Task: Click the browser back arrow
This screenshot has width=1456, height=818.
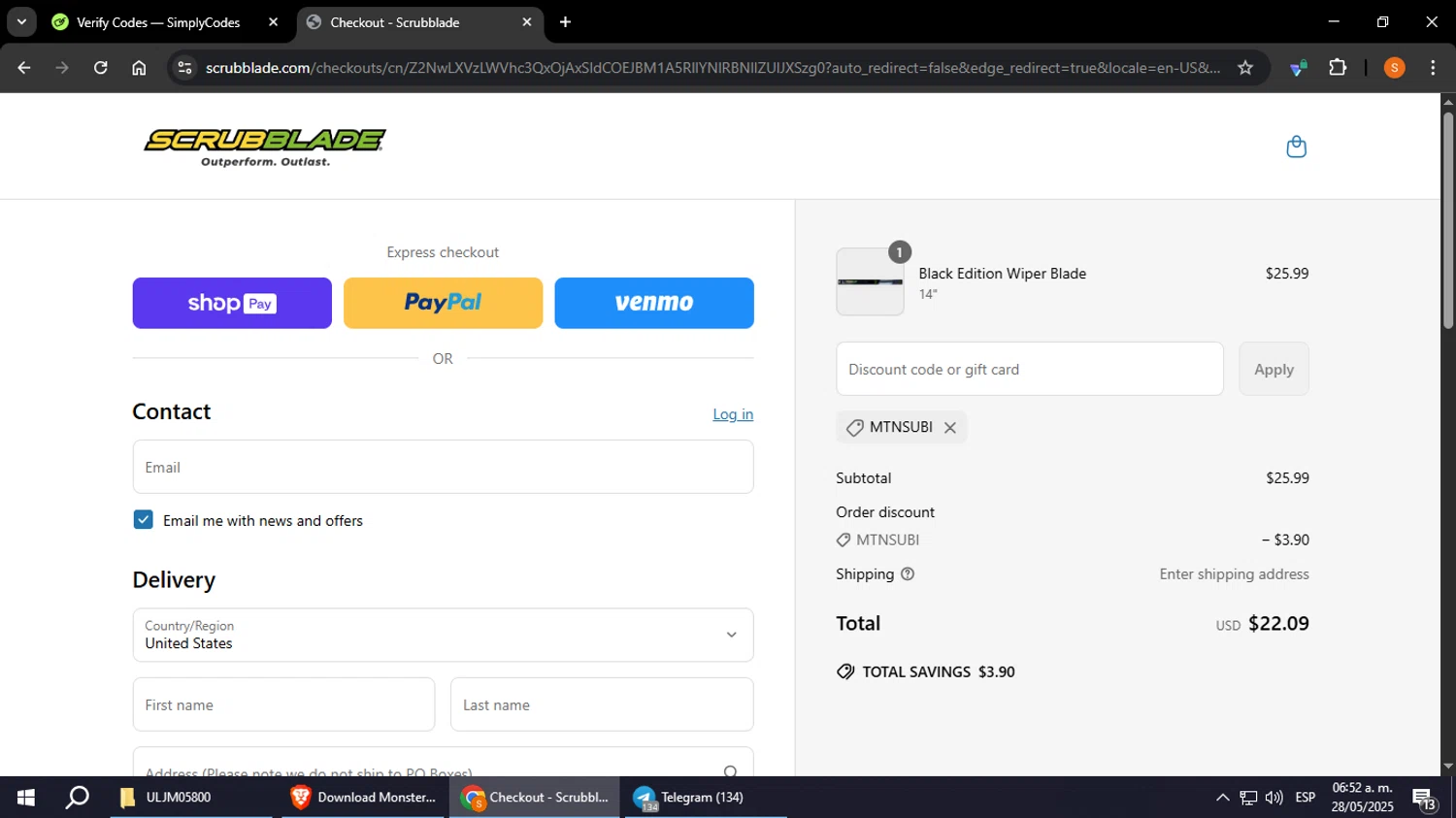Action: click(x=24, y=68)
